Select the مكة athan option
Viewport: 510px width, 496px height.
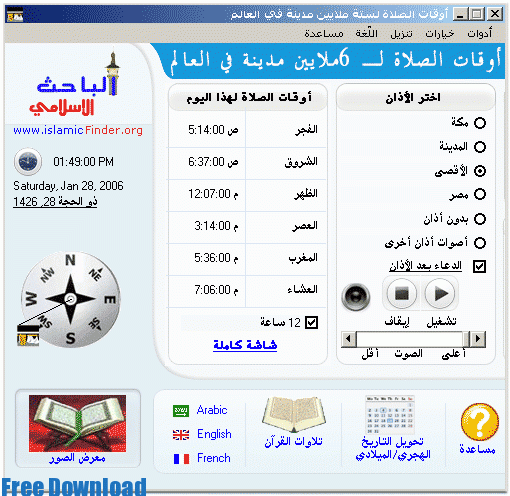pos(480,123)
